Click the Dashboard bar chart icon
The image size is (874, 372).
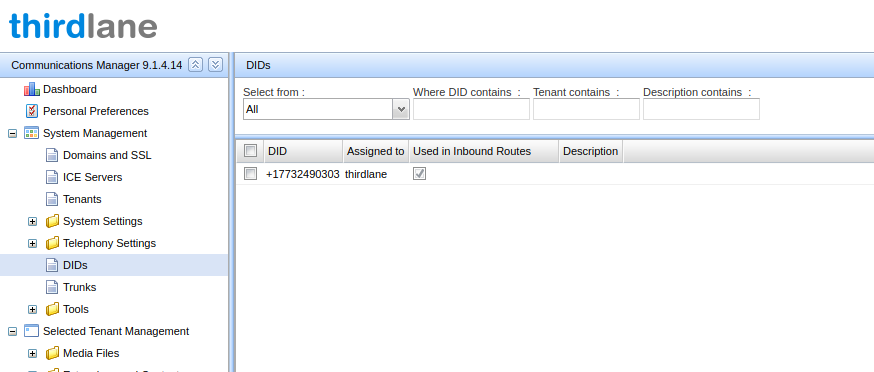(x=32, y=89)
